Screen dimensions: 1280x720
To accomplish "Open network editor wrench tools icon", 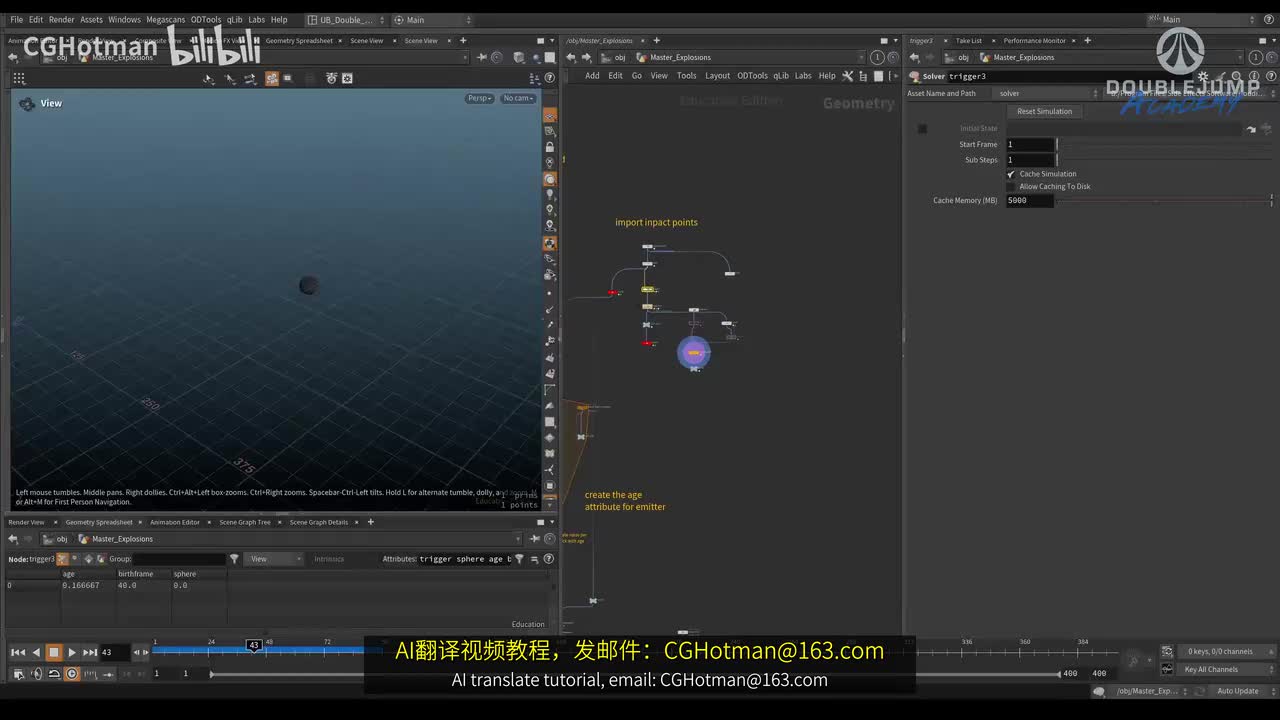I will click(848, 76).
